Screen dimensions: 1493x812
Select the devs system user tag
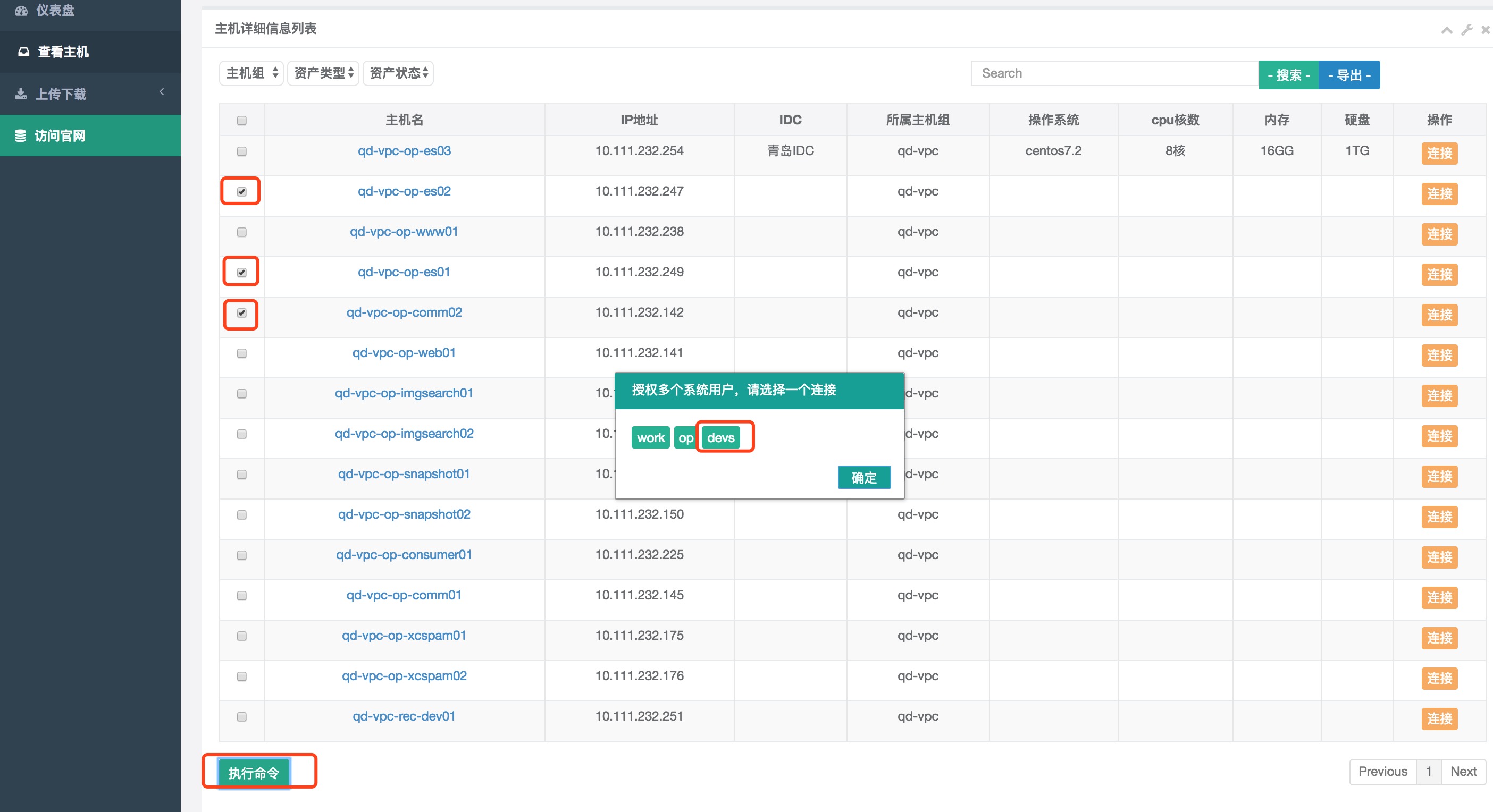tap(720, 438)
